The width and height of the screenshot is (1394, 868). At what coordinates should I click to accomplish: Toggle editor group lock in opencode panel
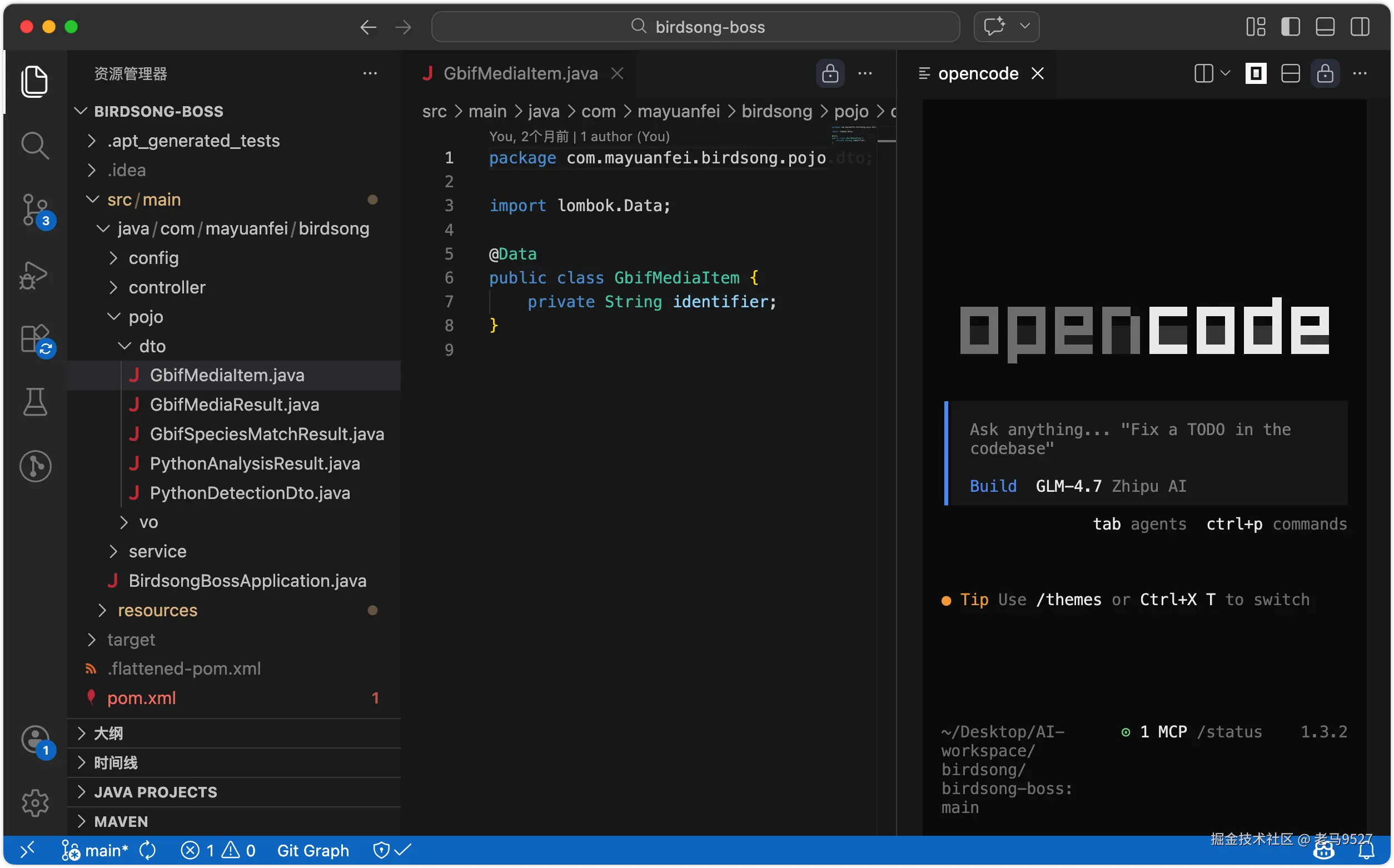click(x=1325, y=73)
